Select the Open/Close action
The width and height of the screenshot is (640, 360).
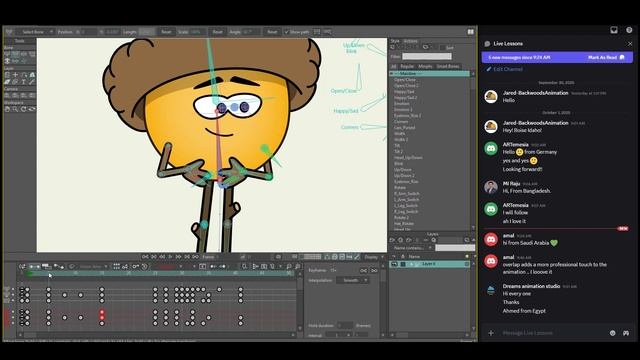point(404,80)
